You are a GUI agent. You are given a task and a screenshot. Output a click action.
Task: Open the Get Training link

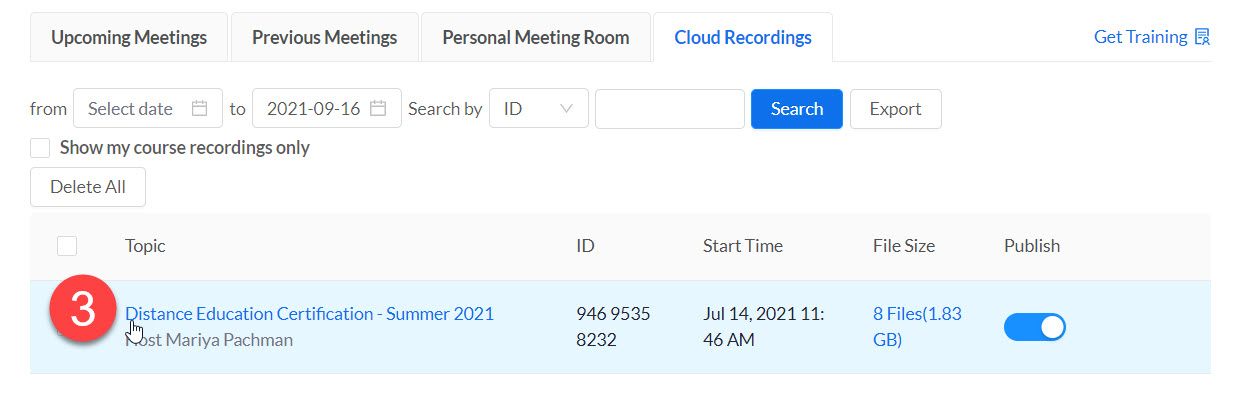(x=1140, y=37)
